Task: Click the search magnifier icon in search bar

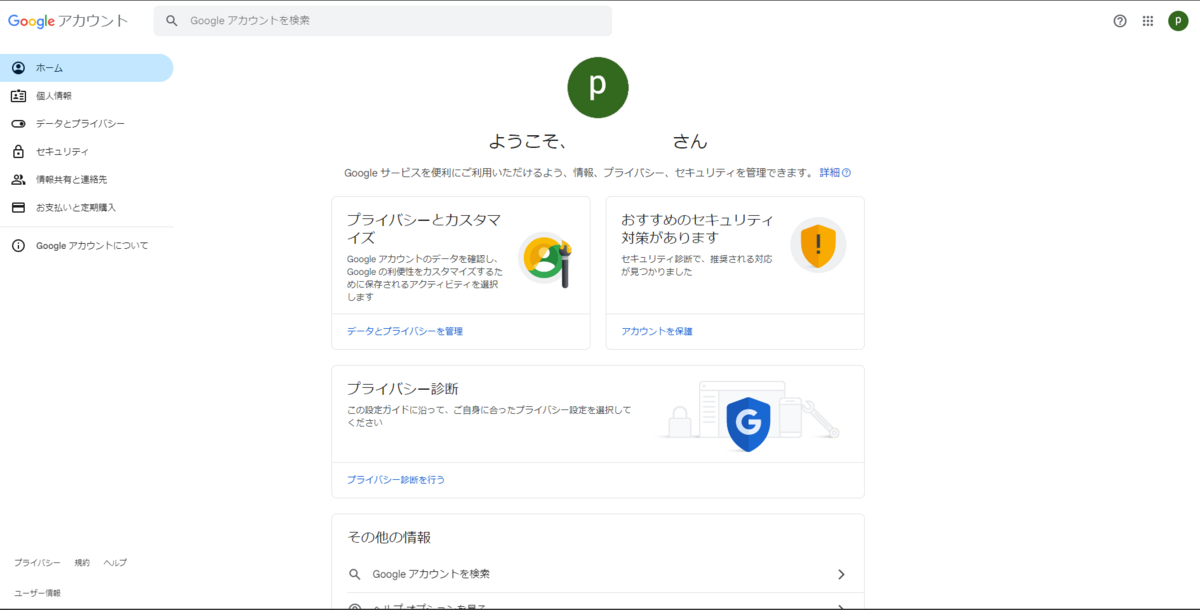Action: (172, 21)
